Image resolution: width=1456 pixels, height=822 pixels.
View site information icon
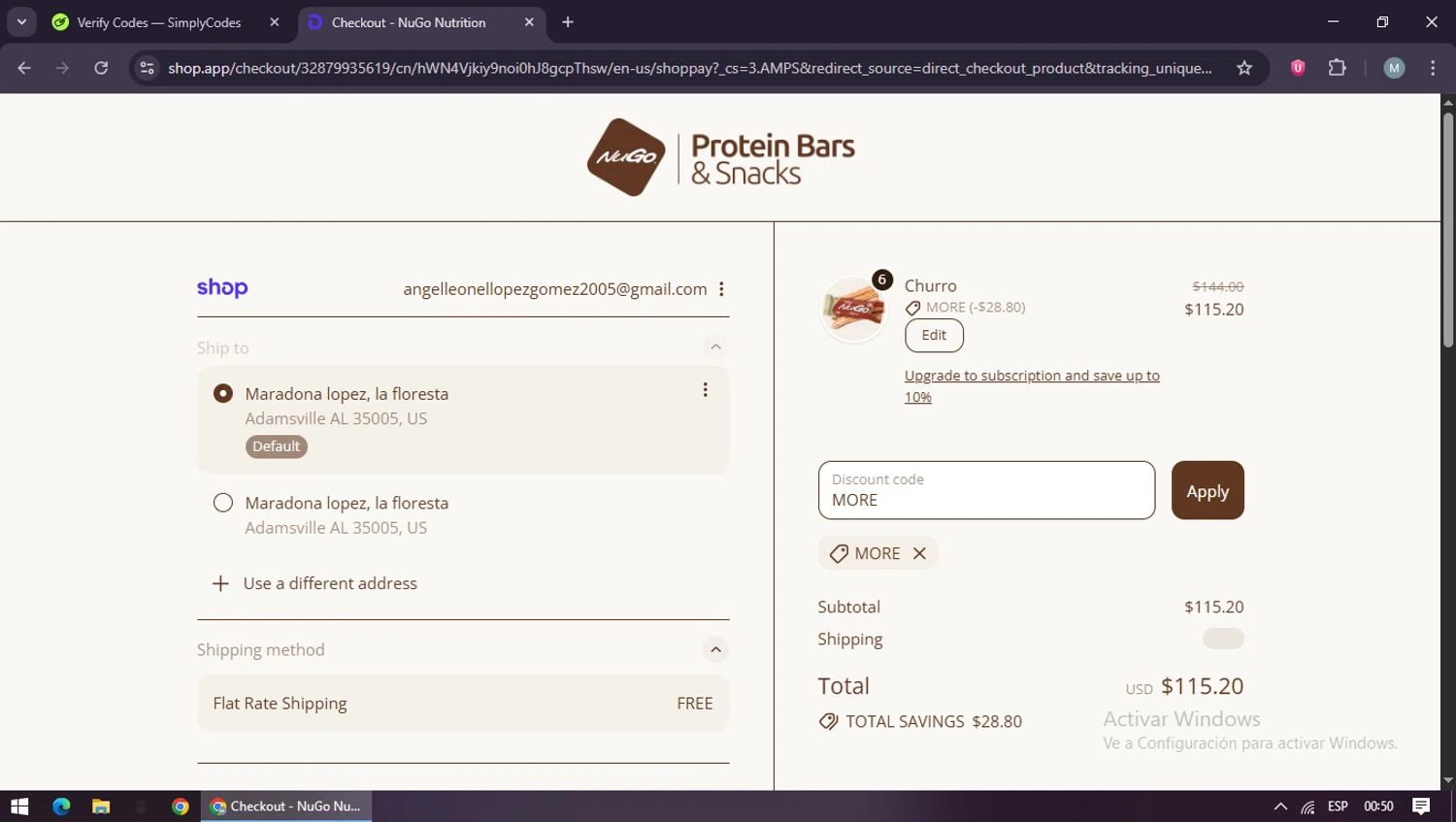click(147, 68)
